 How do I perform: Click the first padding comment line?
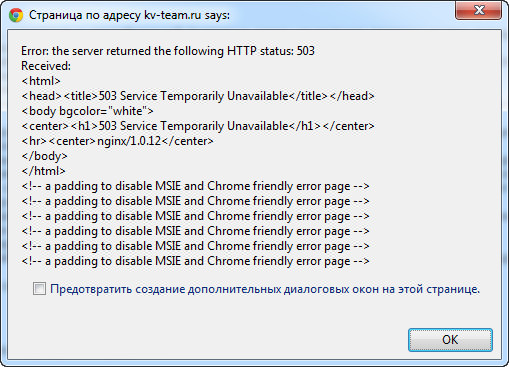[195, 186]
